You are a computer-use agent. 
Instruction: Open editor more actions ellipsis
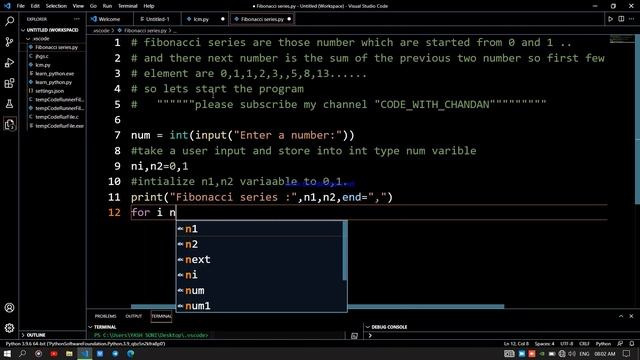click(x=631, y=19)
